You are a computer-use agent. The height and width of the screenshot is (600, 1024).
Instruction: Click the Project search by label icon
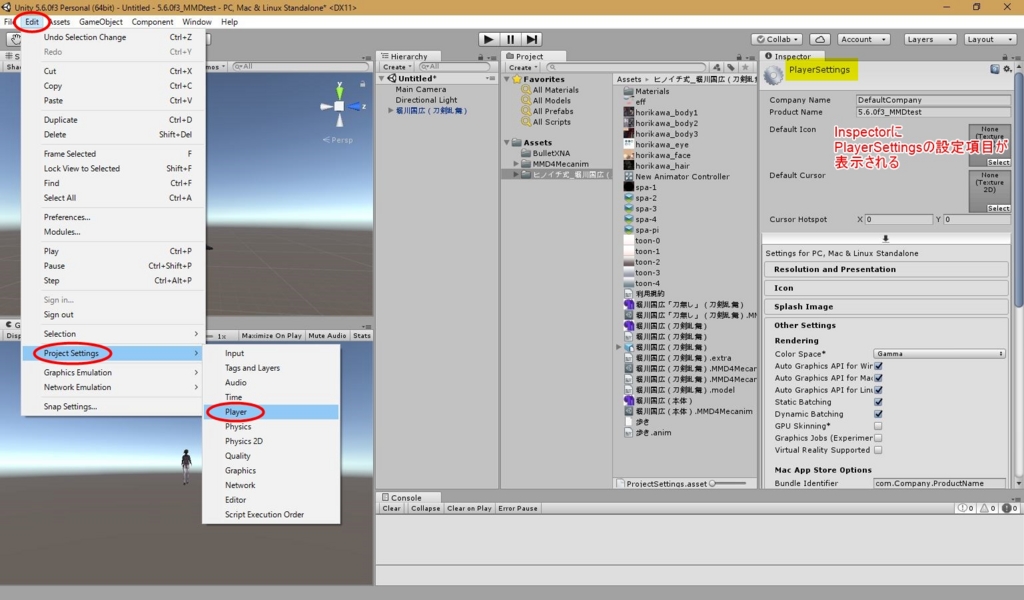(731, 67)
